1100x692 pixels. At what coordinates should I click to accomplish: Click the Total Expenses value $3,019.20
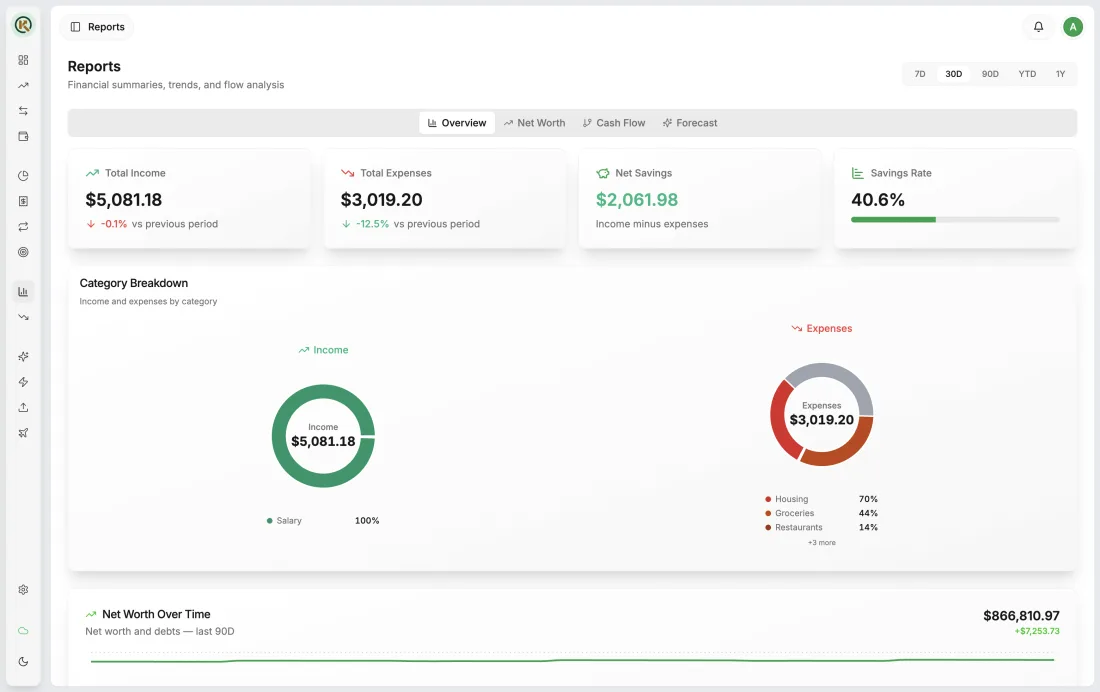[382, 200]
